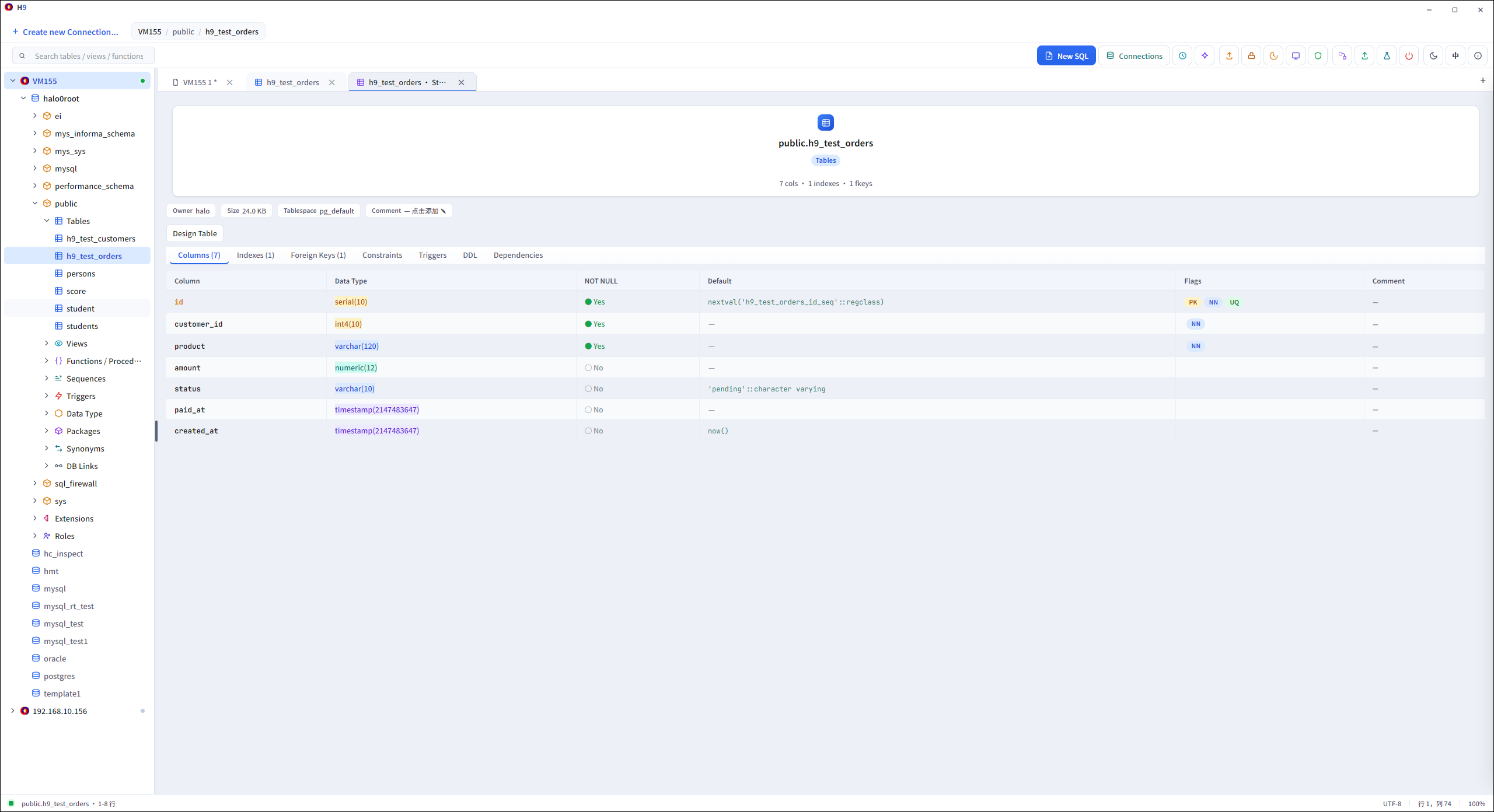
Task: Open the green shield security icon
Action: tap(1318, 56)
